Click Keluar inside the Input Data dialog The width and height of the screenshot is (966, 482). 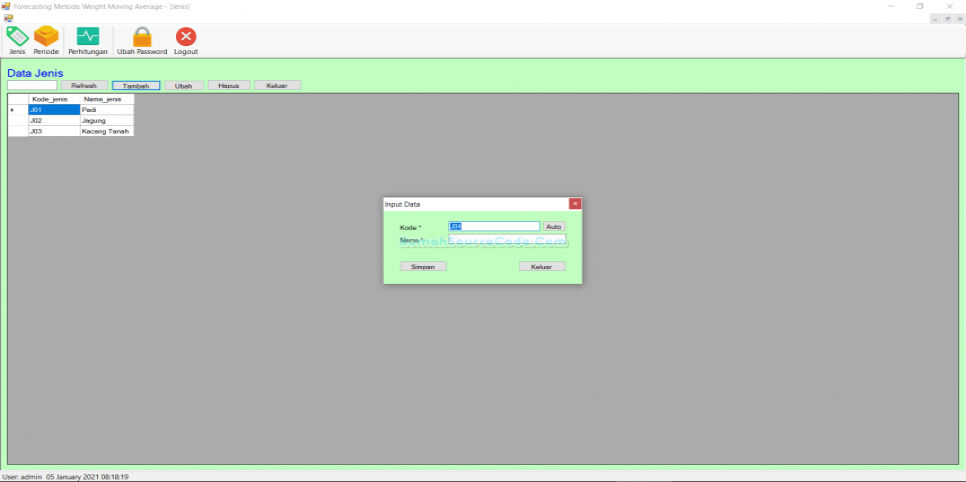(542, 267)
